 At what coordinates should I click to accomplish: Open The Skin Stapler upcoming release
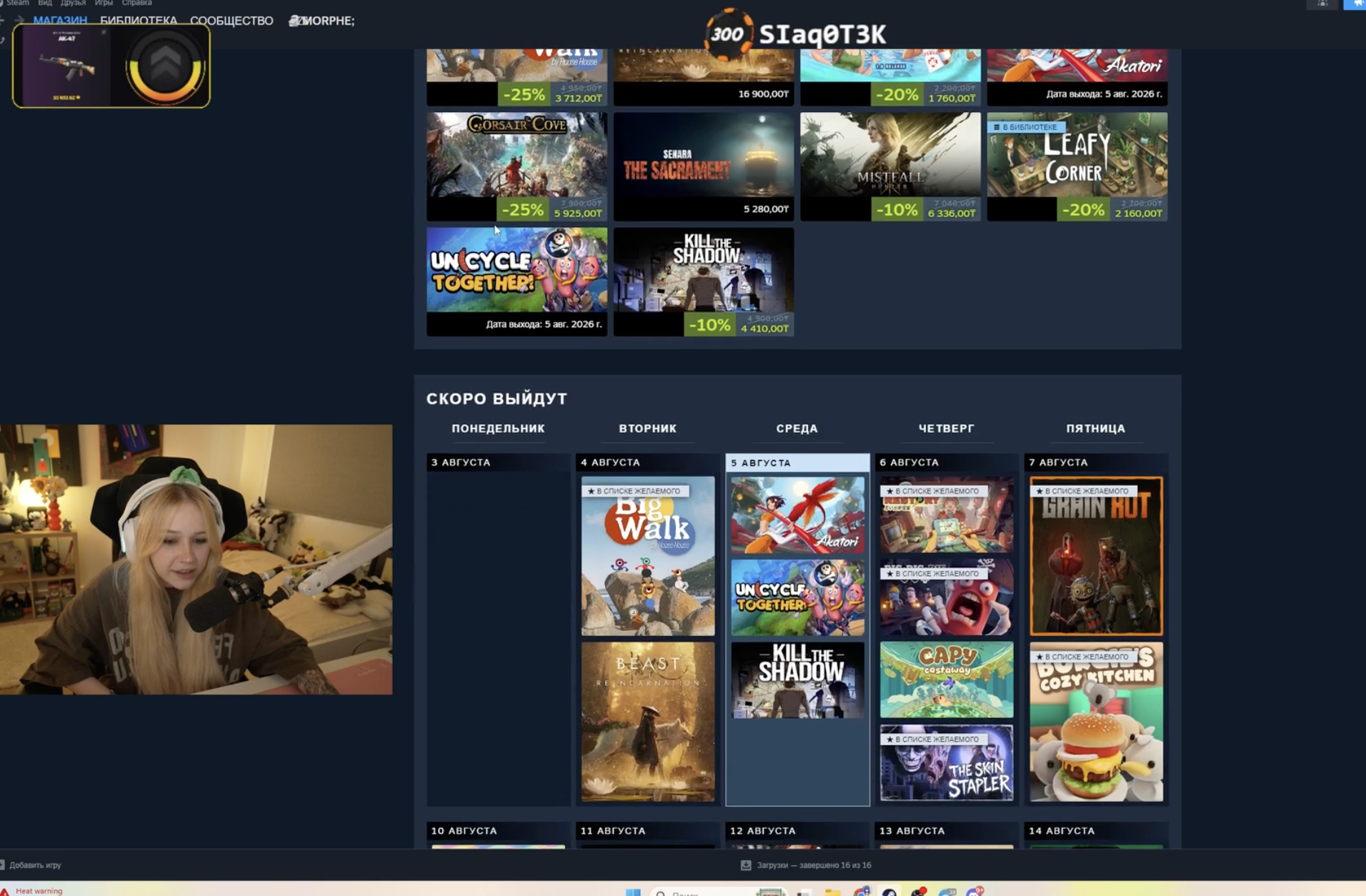(947, 762)
